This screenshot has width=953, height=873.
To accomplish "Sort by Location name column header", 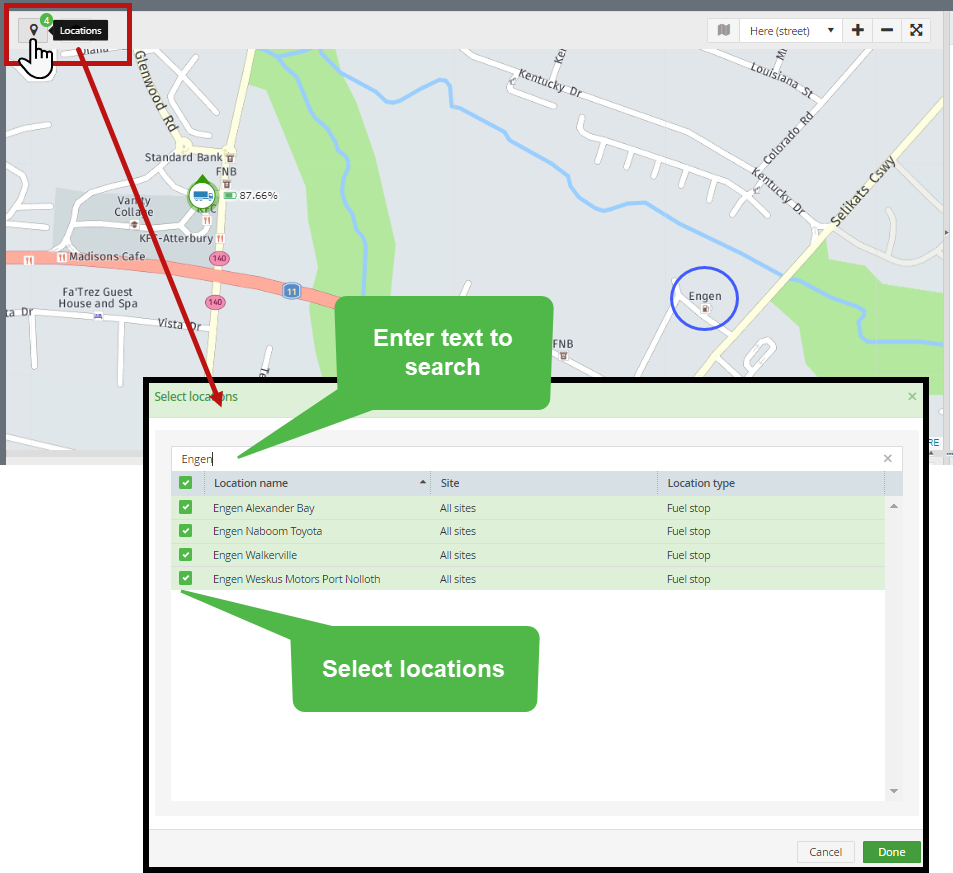I will 317,483.
